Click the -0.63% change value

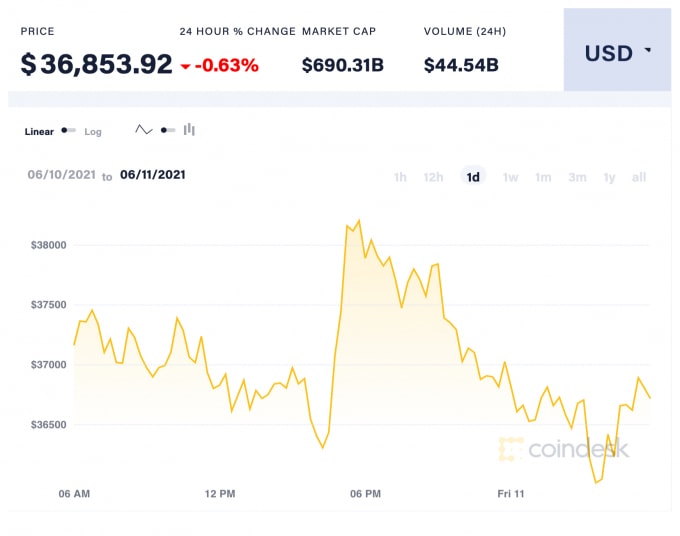point(226,65)
